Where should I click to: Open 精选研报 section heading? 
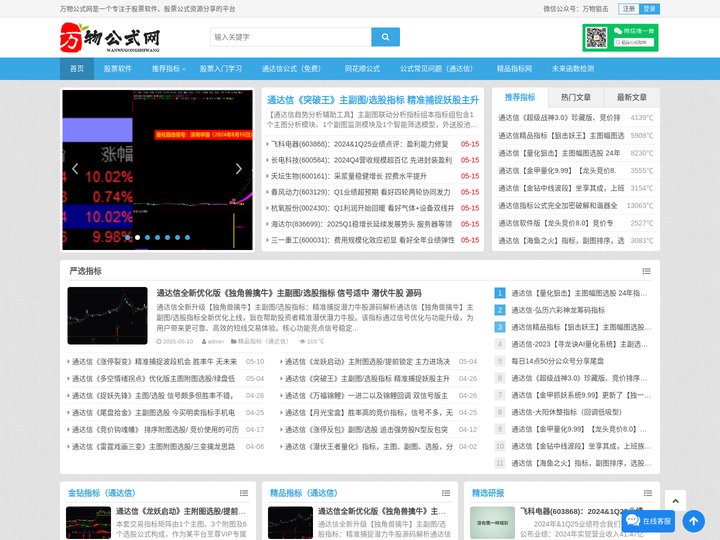point(488,493)
